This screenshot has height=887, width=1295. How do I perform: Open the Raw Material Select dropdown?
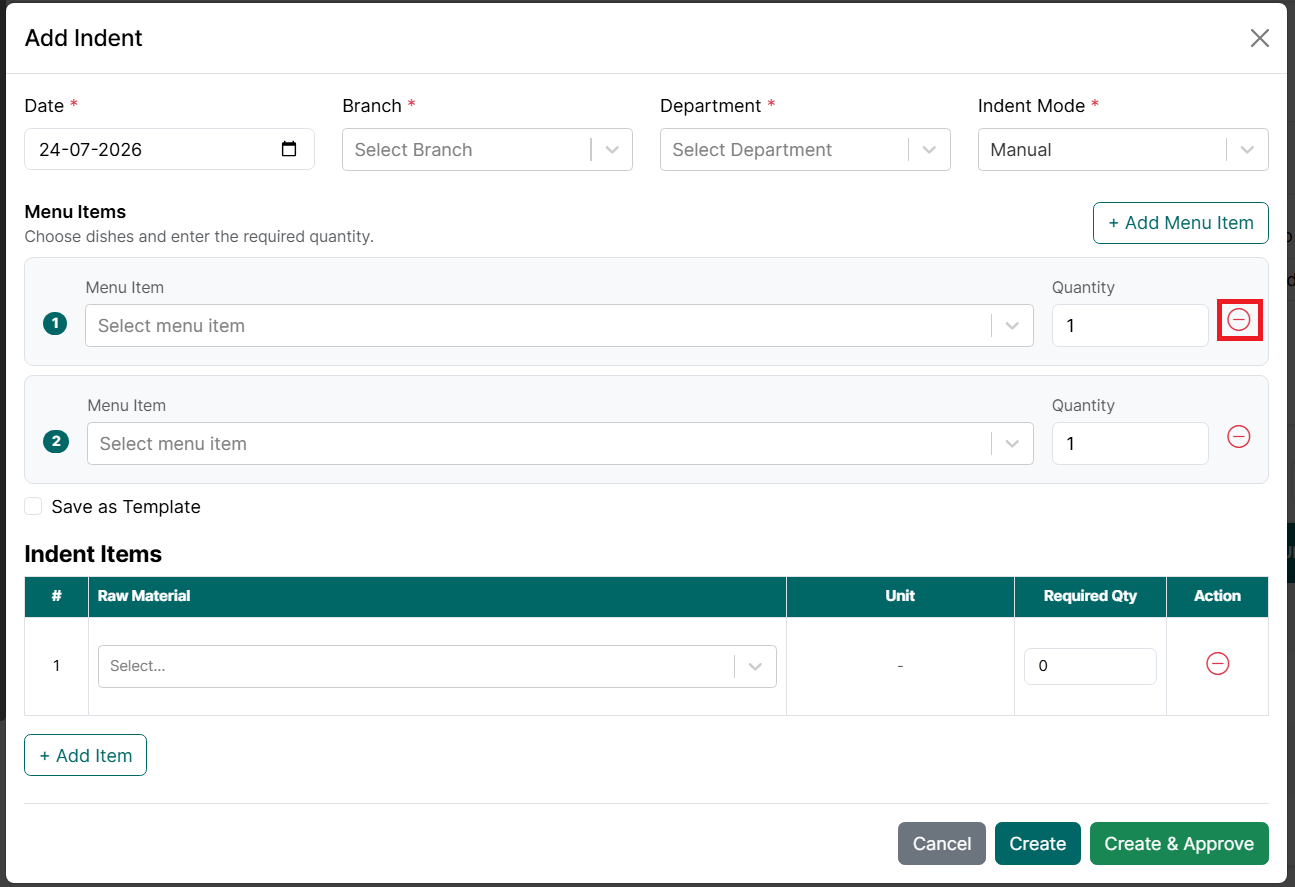click(437, 666)
